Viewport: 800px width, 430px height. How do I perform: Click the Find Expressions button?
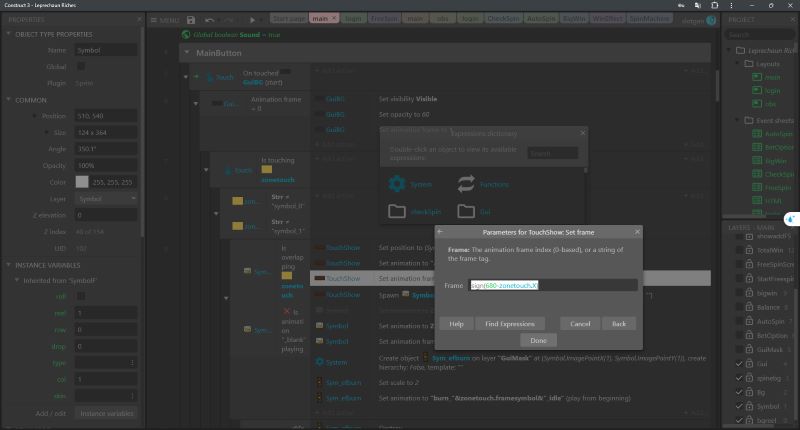coord(510,324)
